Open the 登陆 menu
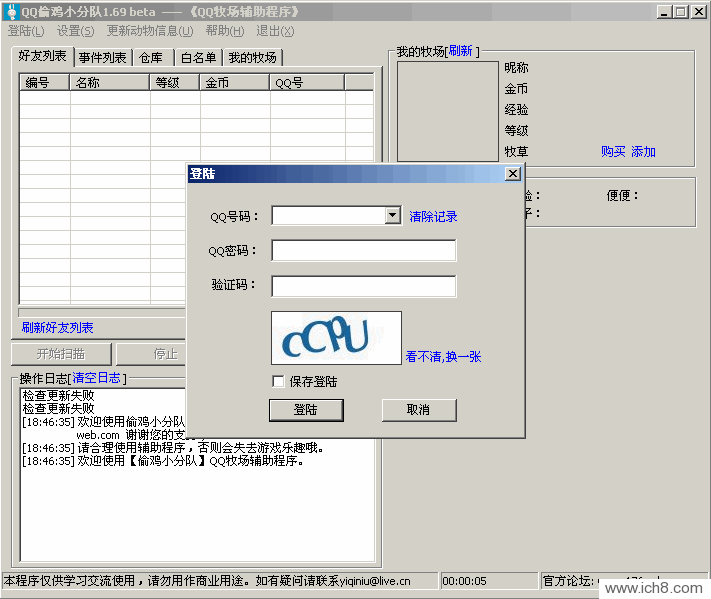711x599 pixels. tap(26, 31)
